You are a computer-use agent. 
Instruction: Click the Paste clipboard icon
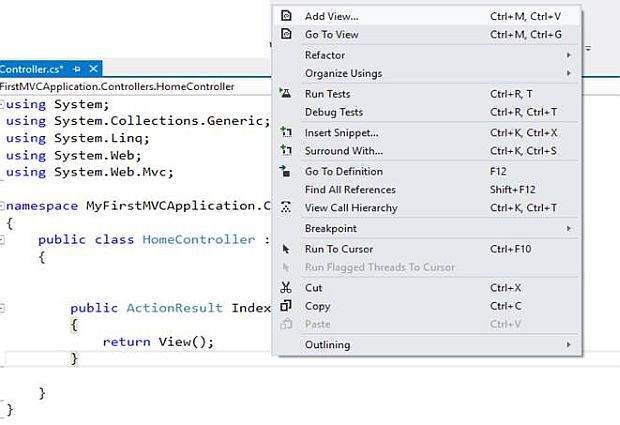click(x=286, y=324)
